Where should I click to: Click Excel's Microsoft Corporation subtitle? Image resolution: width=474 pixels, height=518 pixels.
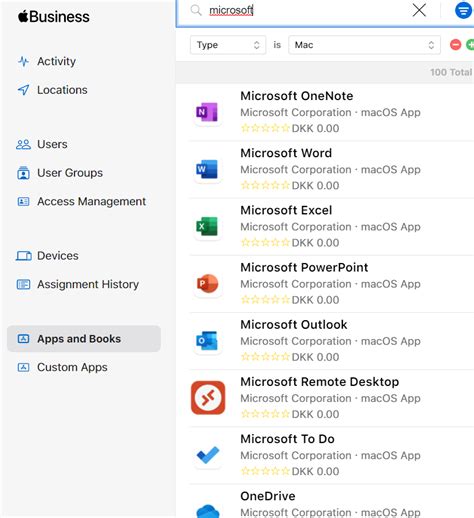coord(296,227)
